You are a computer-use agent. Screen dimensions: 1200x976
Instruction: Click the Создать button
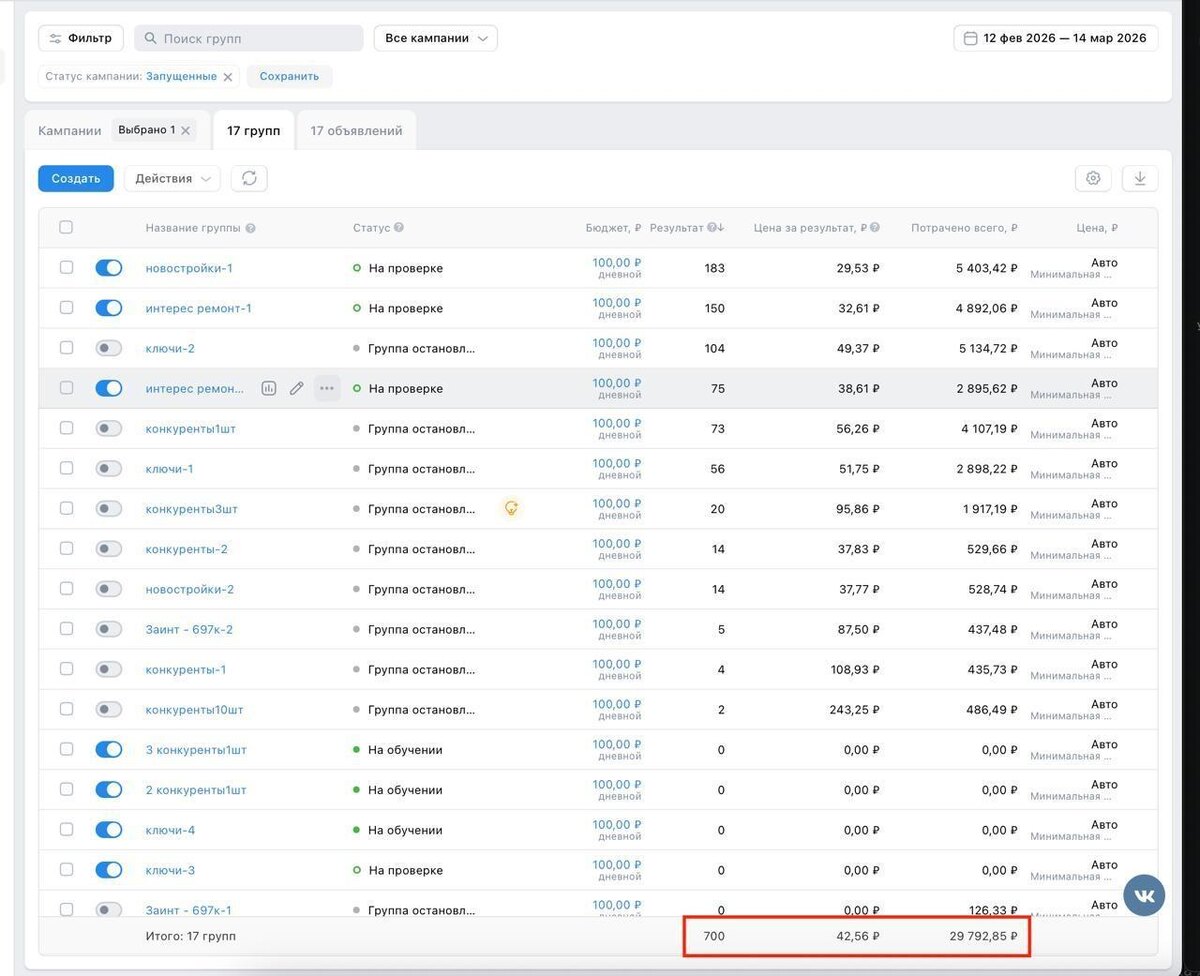[76, 178]
